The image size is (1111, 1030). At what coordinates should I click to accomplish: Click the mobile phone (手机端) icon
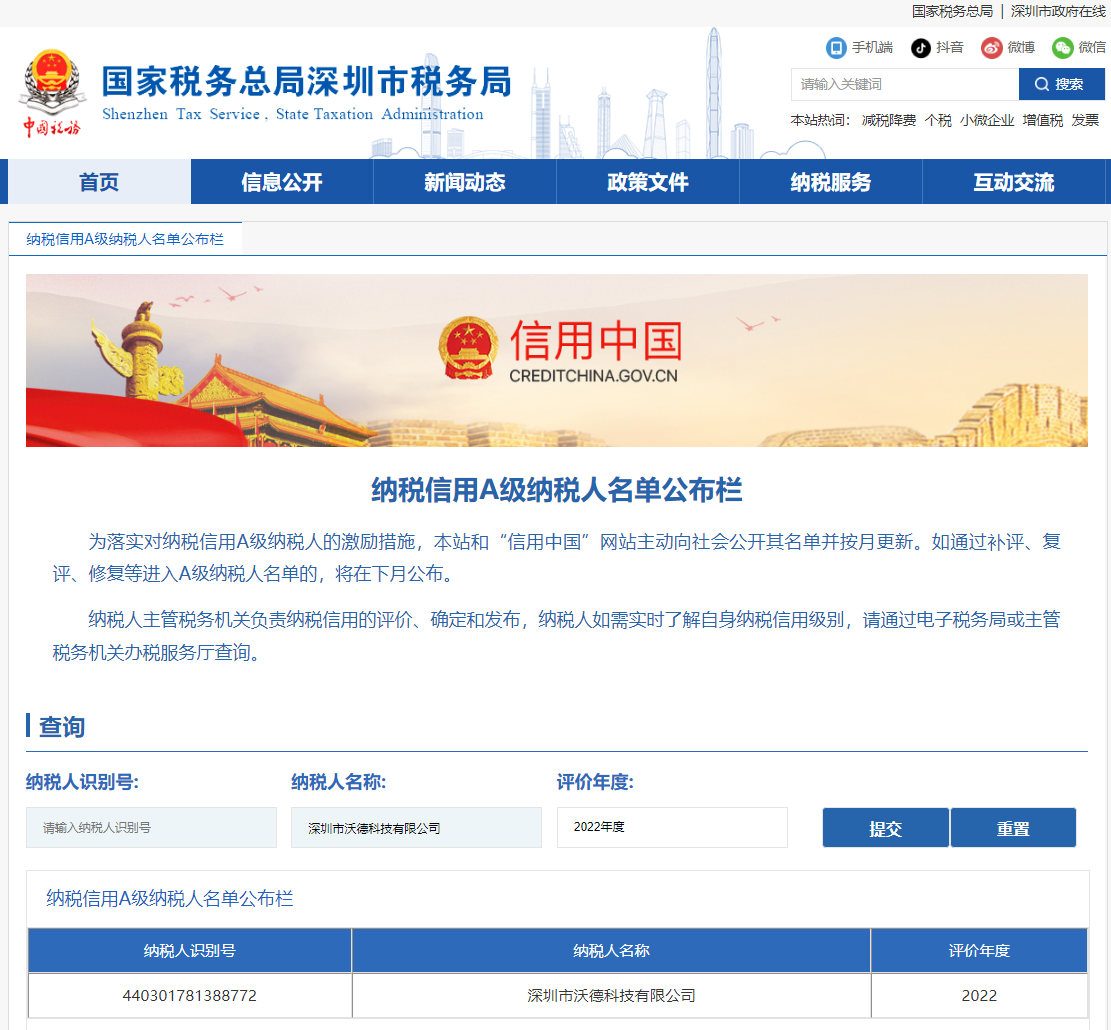[x=836, y=47]
